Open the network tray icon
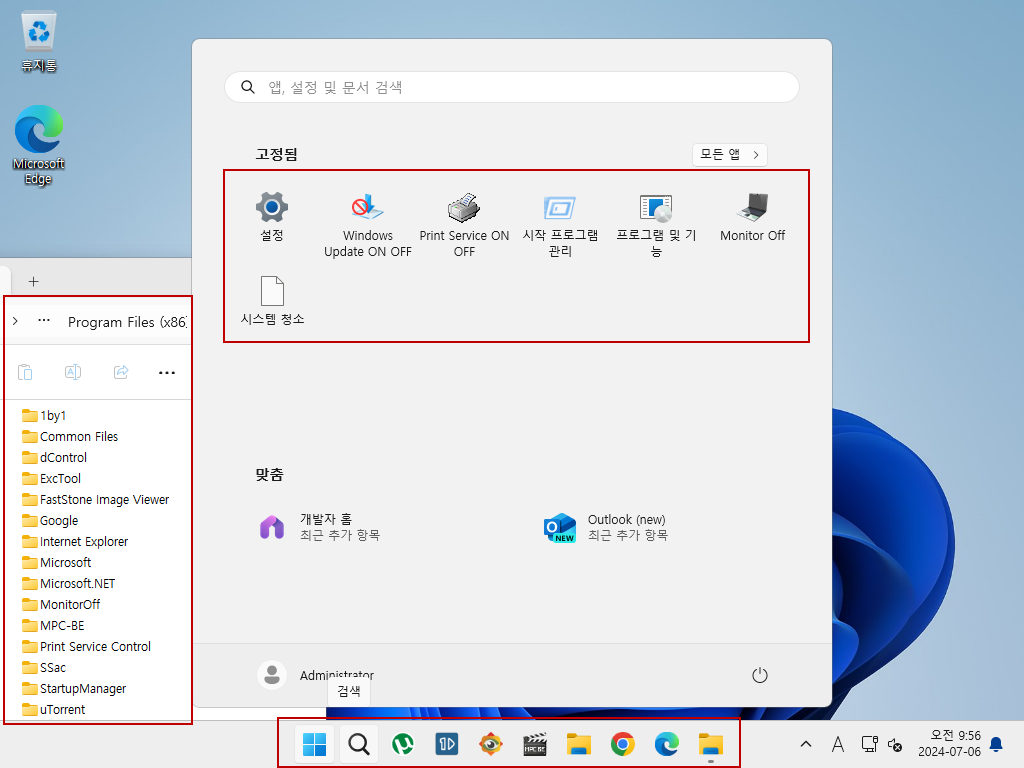This screenshot has height=768, width=1024. [869, 744]
